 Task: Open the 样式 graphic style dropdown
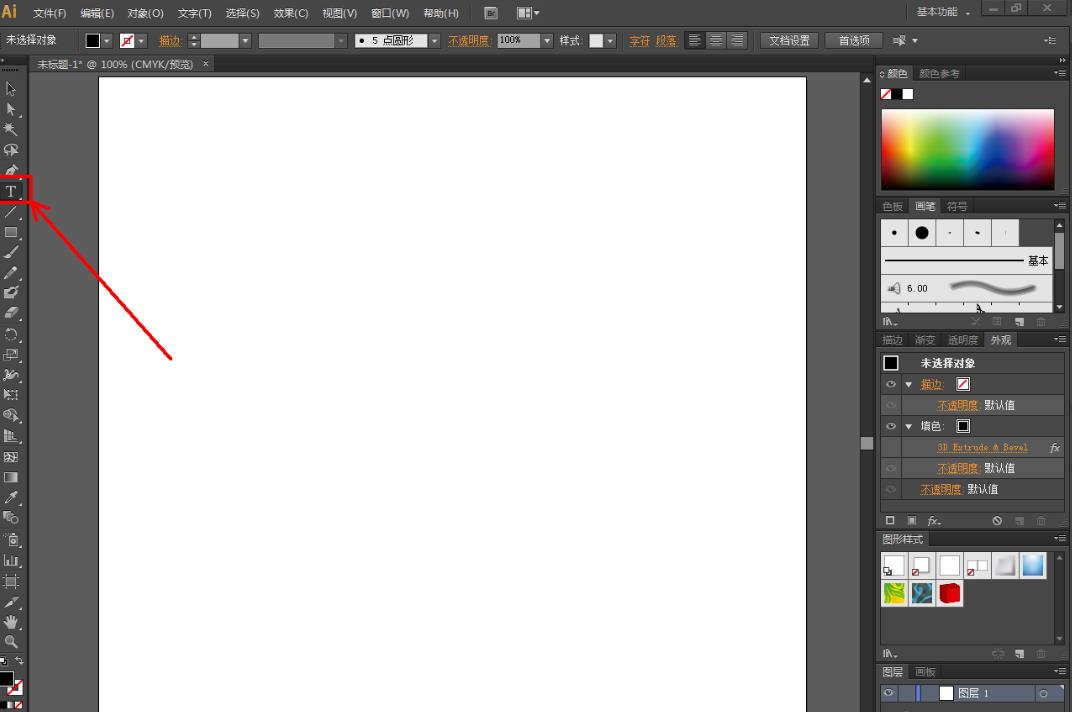(x=611, y=41)
